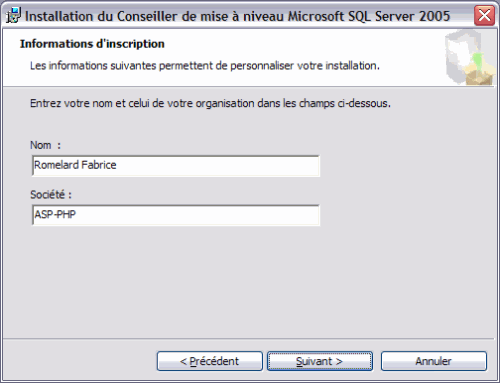The image size is (500, 383).
Task: Focus the Société input field
Action: 176,215
